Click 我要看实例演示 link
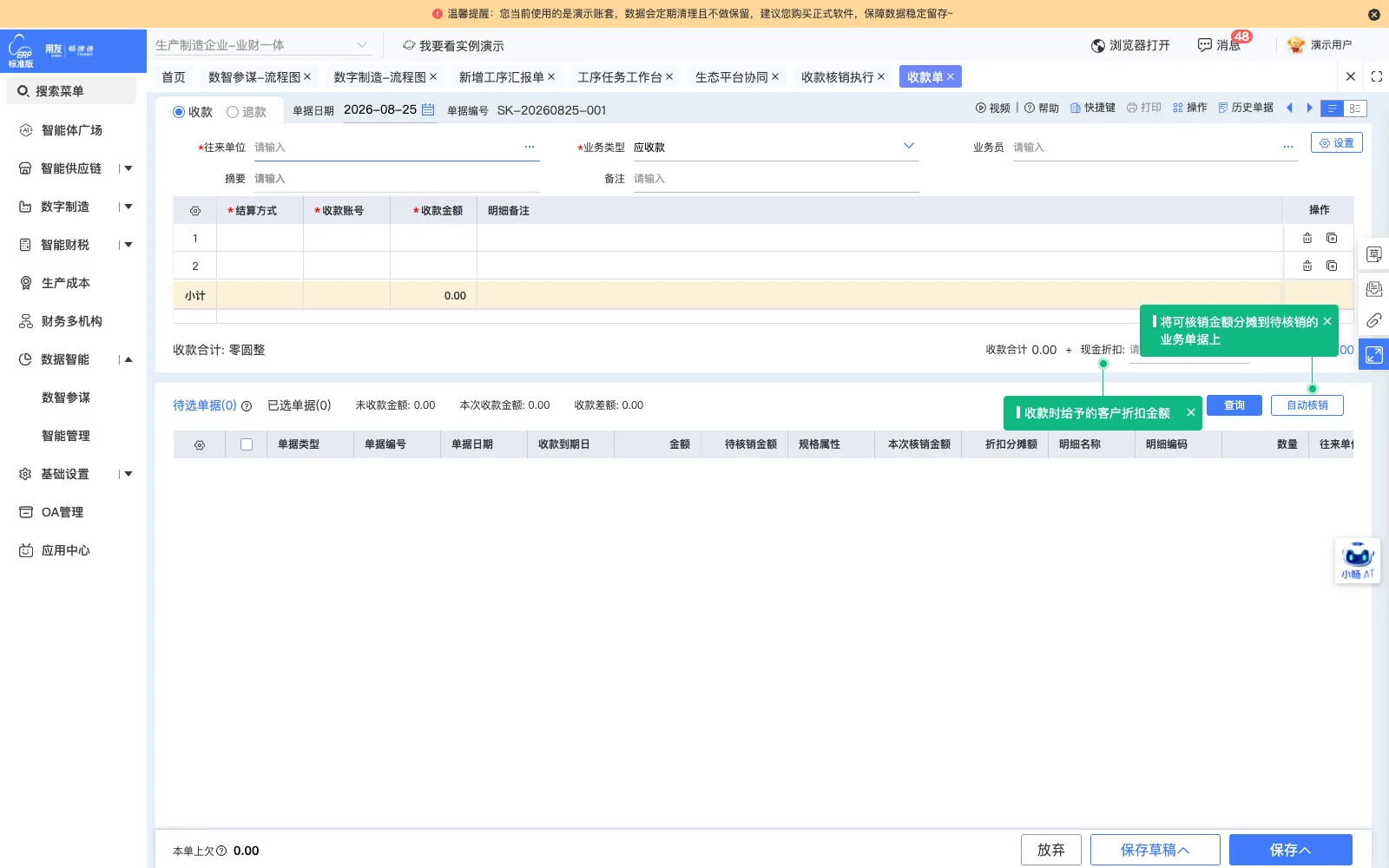The width and height of the screenshot is (1389, 868). click(x=453, y=46)
